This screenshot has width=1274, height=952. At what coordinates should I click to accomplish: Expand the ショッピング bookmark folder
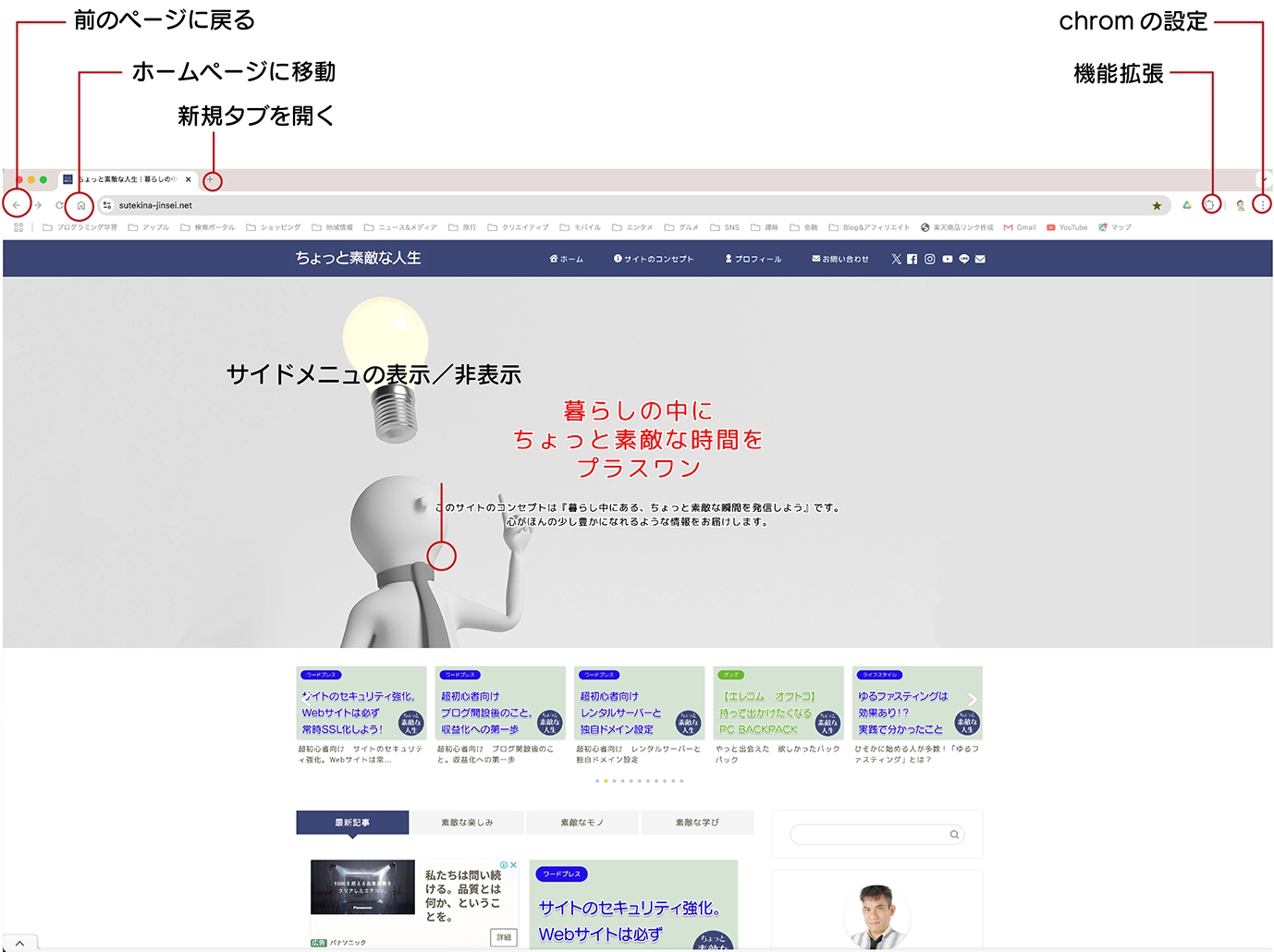tap(274, 227)
